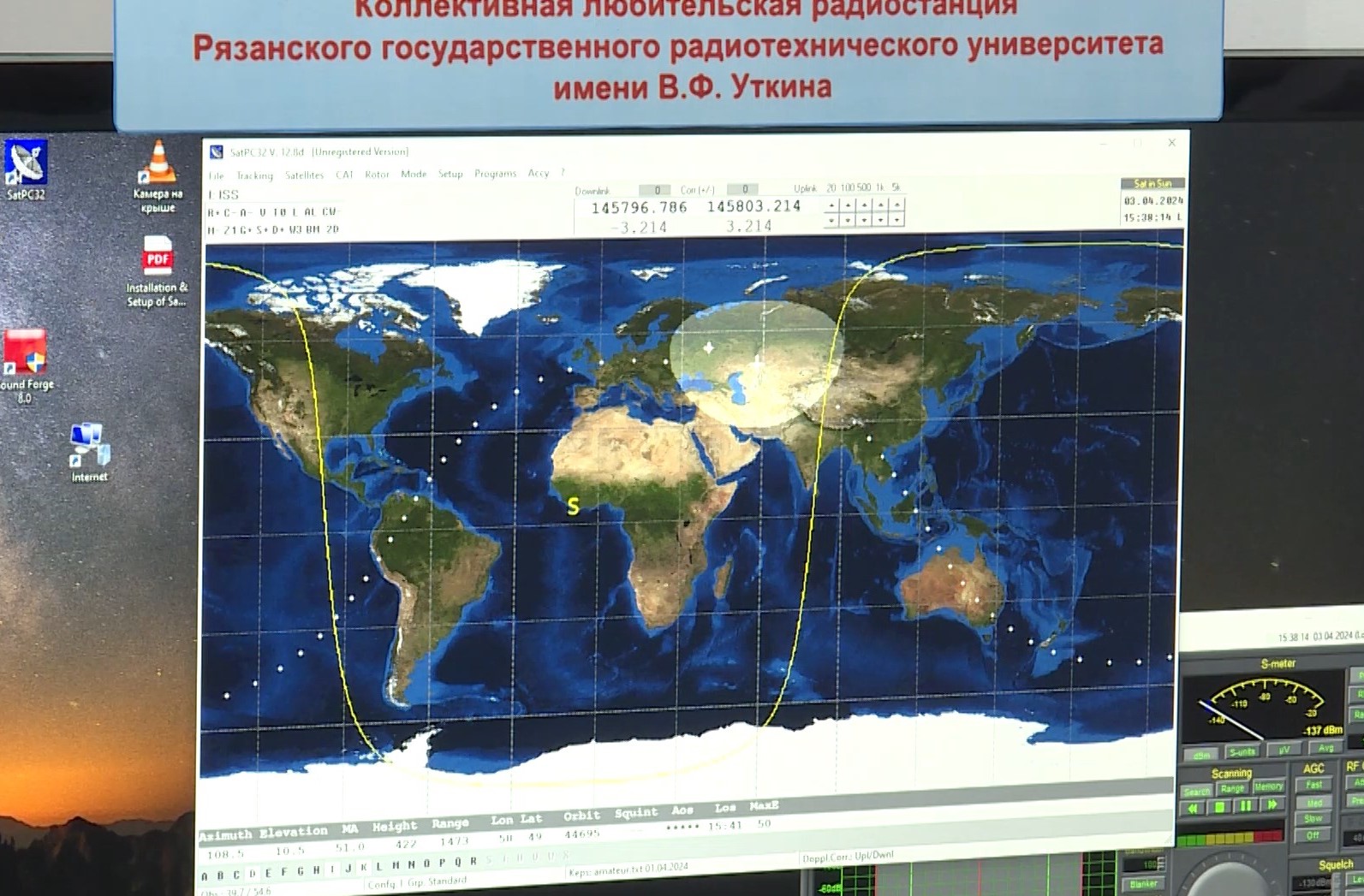Click the Downlink correction field showing 0
The width and height of the screenshot is (1364, 896).
[656, 190]
